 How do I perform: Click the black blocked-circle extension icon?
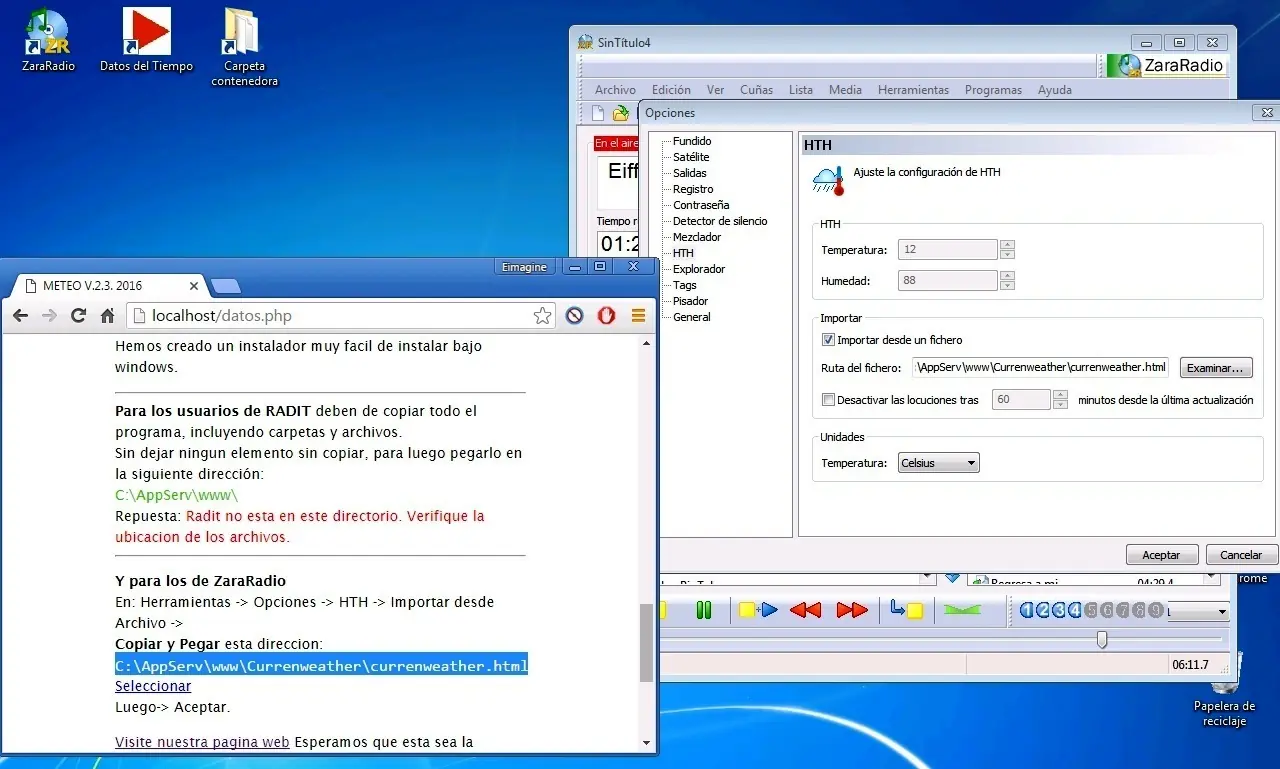(574, 316)
